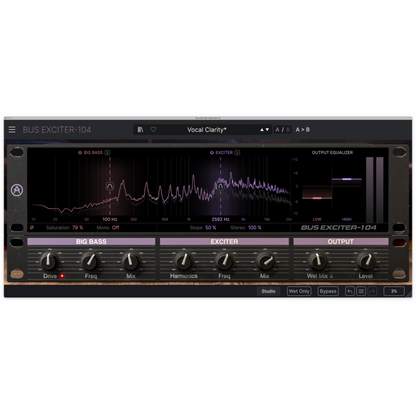Open the hamburger main menu
This screenshot has width=416, height=416.
pyautogui.click(x=12, y=129)
